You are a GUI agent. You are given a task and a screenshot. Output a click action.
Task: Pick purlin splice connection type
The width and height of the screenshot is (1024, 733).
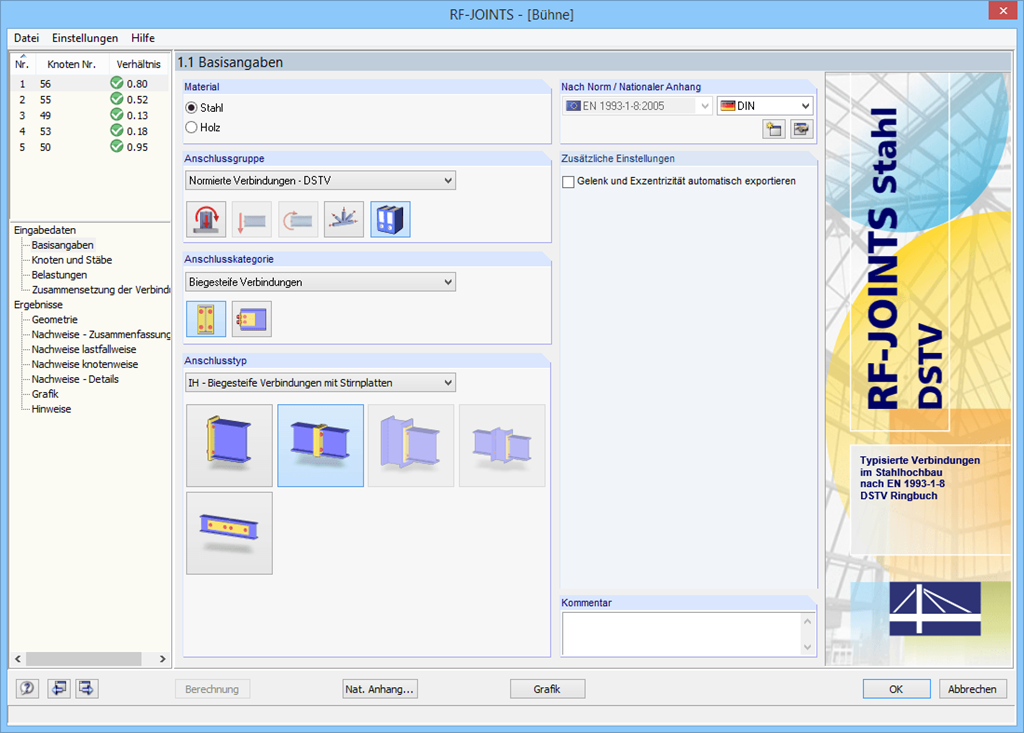click(x=229, y=533)
